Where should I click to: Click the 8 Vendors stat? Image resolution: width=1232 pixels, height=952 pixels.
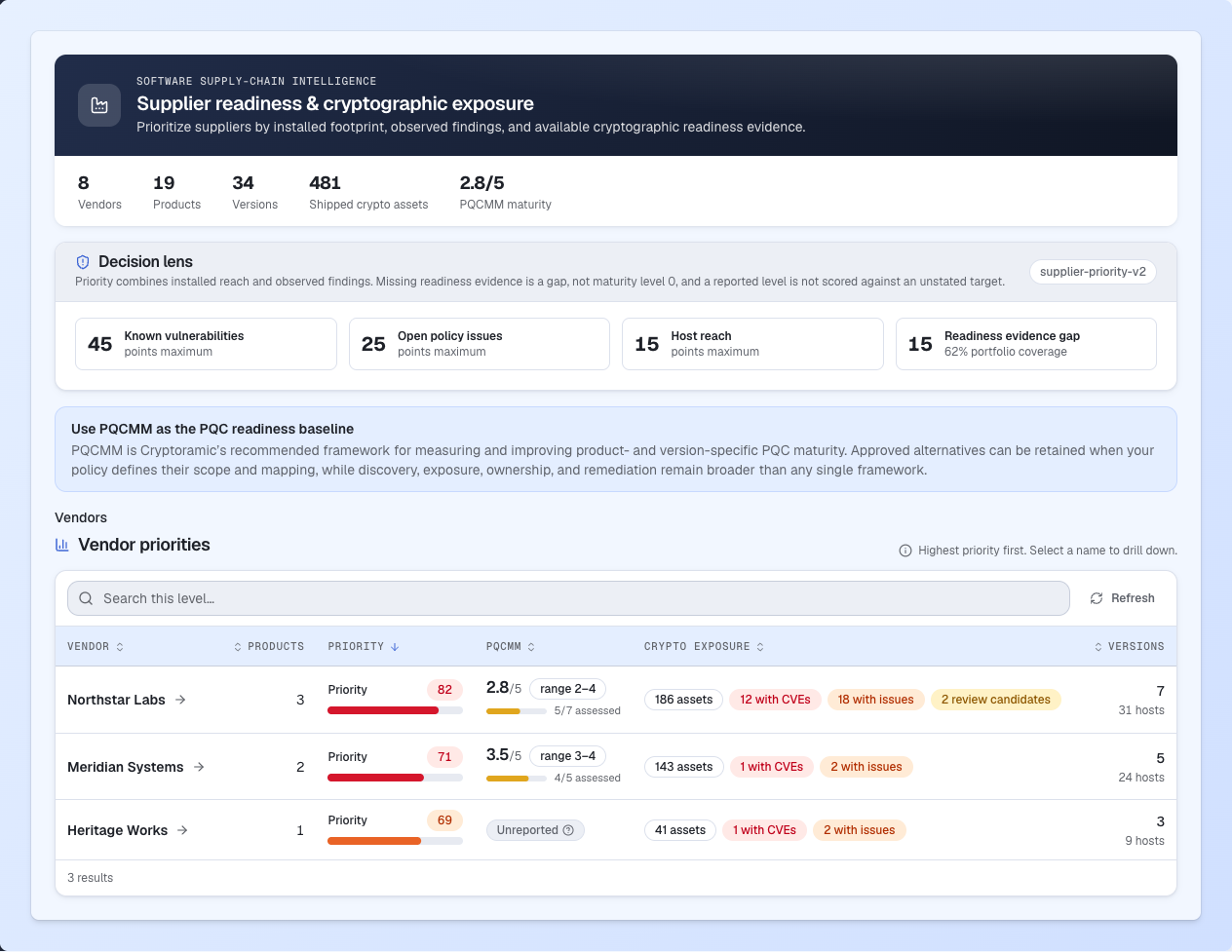pyautogui.click(x=99, y=192)
